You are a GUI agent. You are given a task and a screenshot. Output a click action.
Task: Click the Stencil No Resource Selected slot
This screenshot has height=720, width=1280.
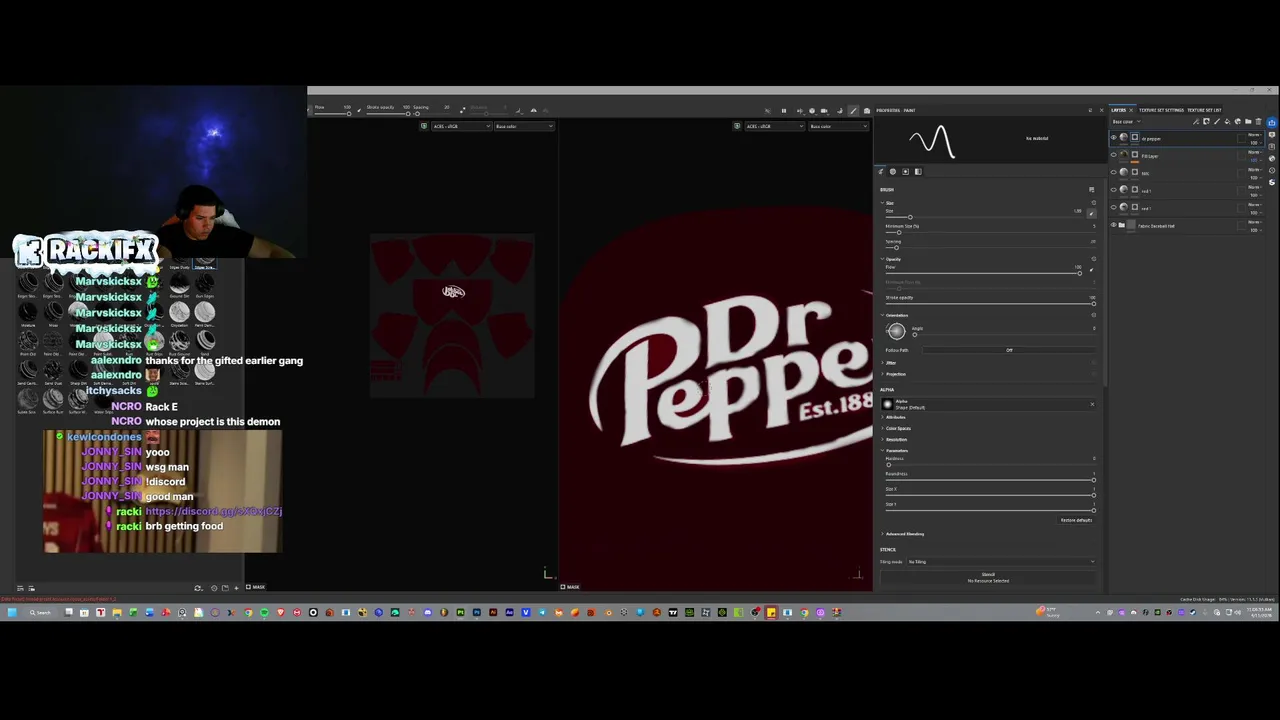(x=988, y=578)
